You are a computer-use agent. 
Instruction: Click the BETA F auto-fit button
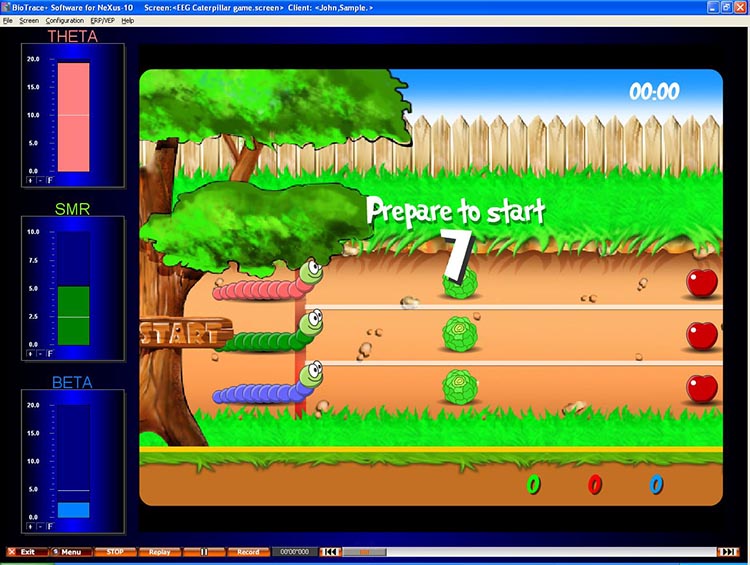(x=50, y=526)
